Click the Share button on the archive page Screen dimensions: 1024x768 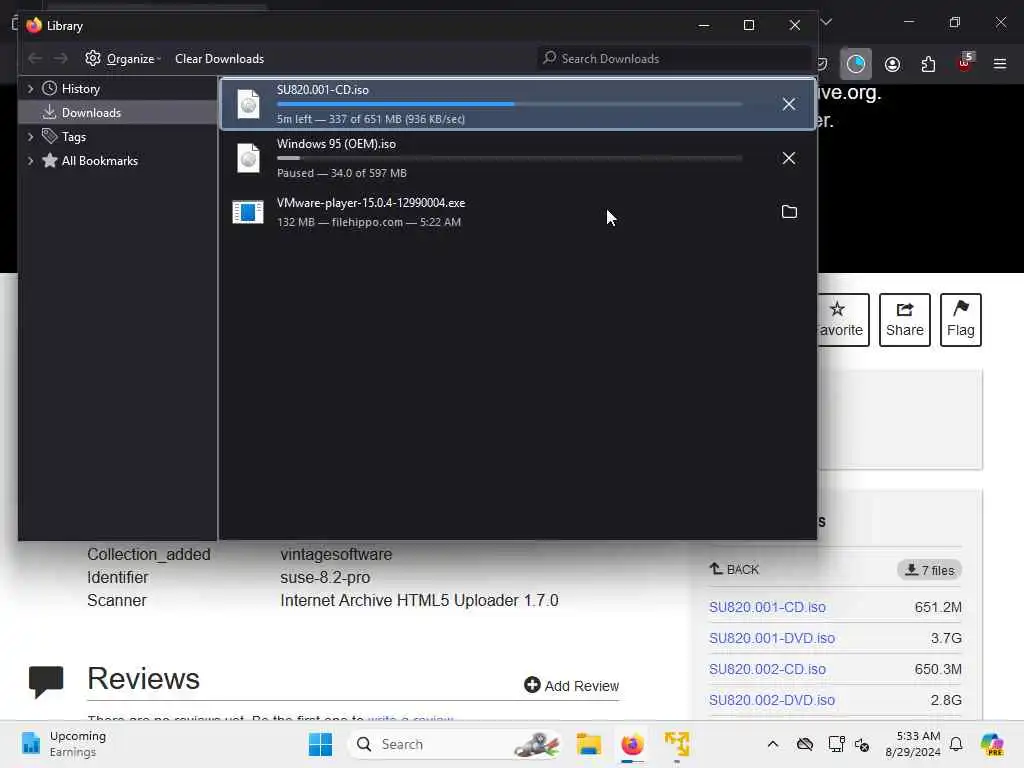[x=904, y=320]
